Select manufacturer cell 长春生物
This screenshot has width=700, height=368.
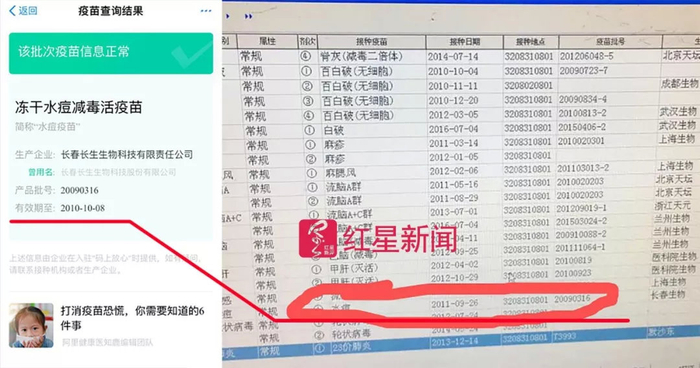(668, 295)
